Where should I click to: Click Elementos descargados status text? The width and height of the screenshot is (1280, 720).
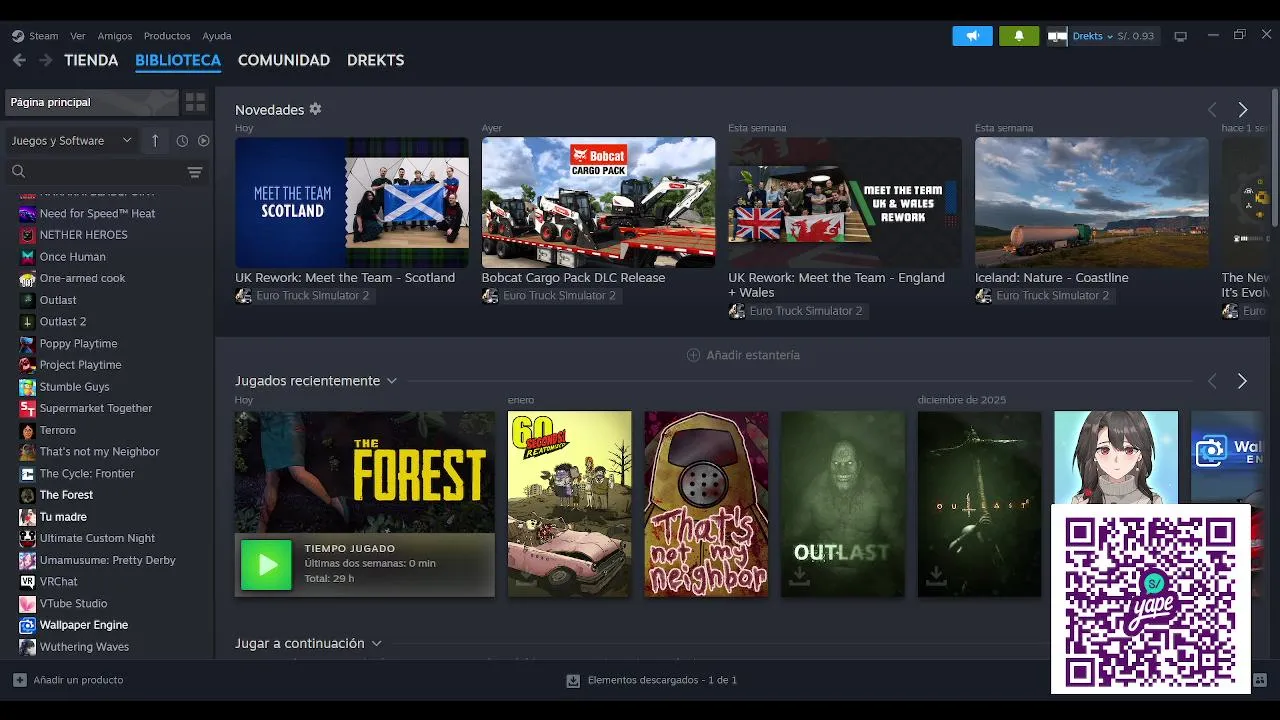(x=662, y=680)
